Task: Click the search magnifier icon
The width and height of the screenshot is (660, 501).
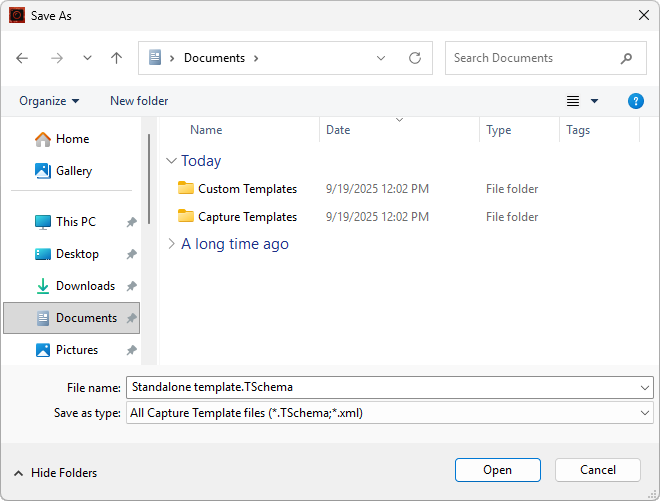Action: click(626, 58)
